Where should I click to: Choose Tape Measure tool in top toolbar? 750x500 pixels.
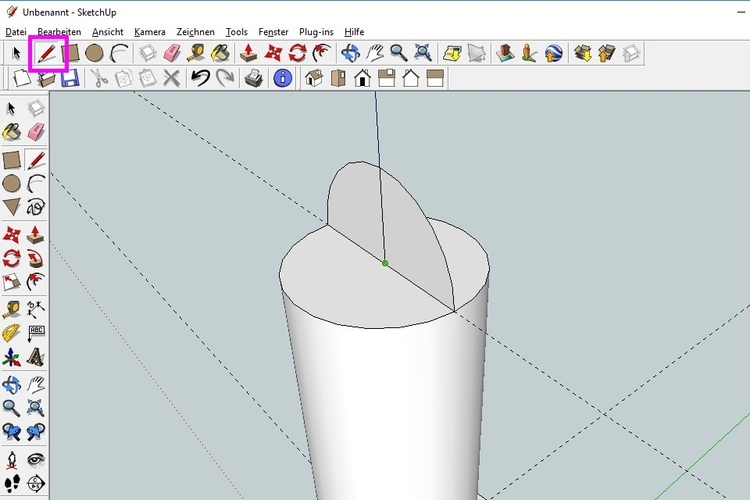click(x=195, y=53)
